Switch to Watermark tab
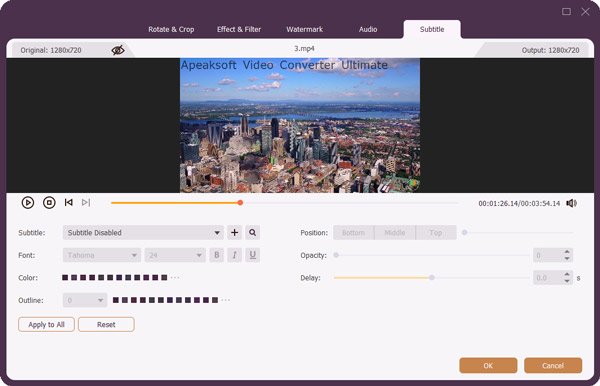This screenshot has height=386, width=600. pos(305,29)
